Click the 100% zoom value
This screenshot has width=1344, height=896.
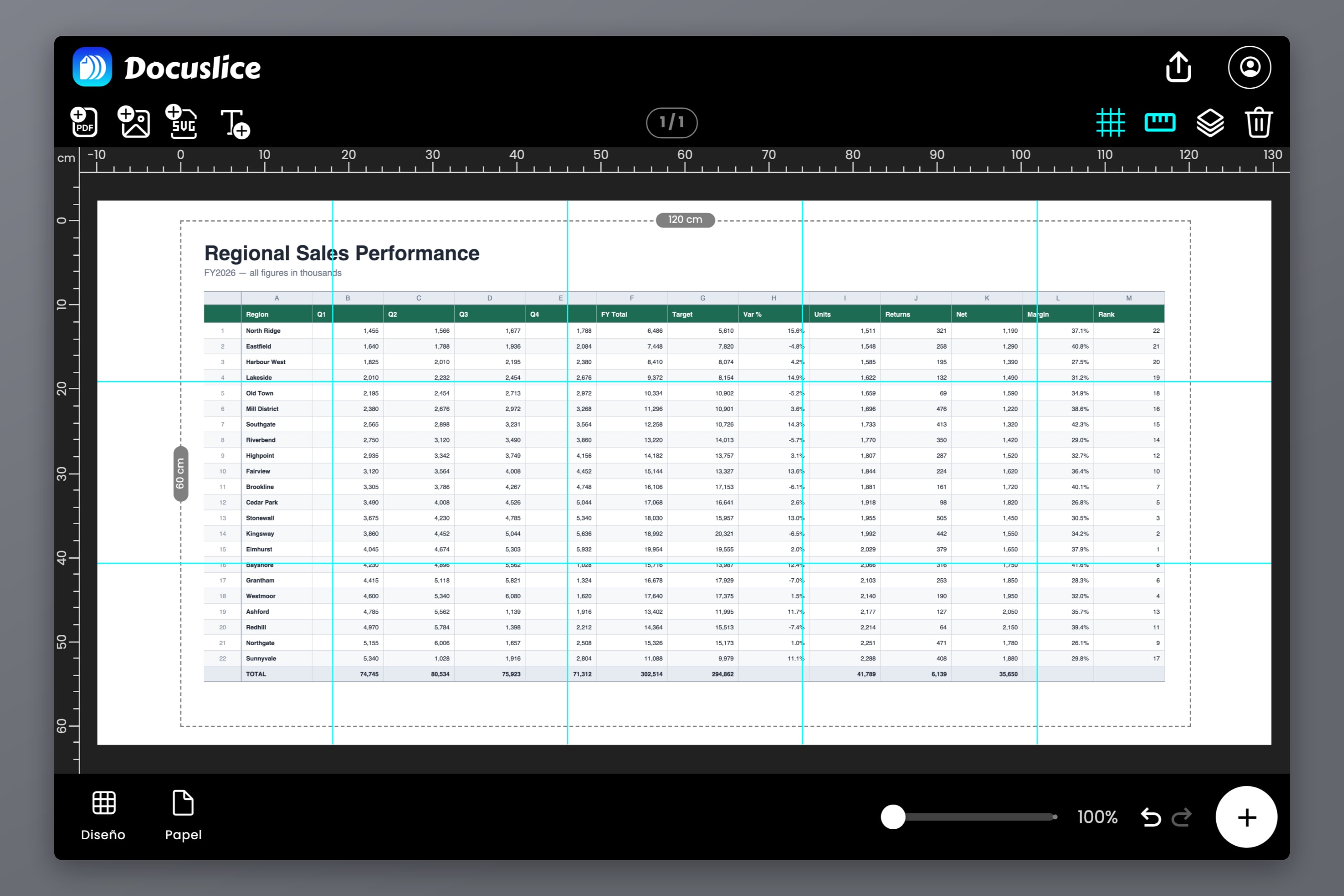coord(1097,817)
